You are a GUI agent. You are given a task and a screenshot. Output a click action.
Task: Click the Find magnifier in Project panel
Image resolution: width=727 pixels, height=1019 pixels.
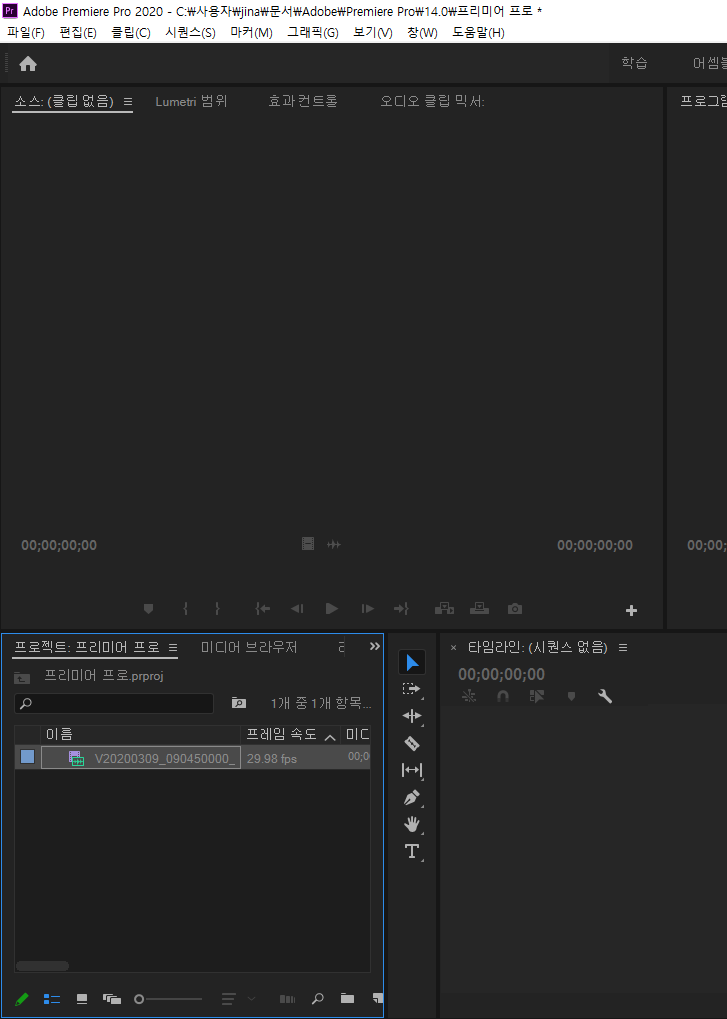pyautogui.click(x=318, y=998)
